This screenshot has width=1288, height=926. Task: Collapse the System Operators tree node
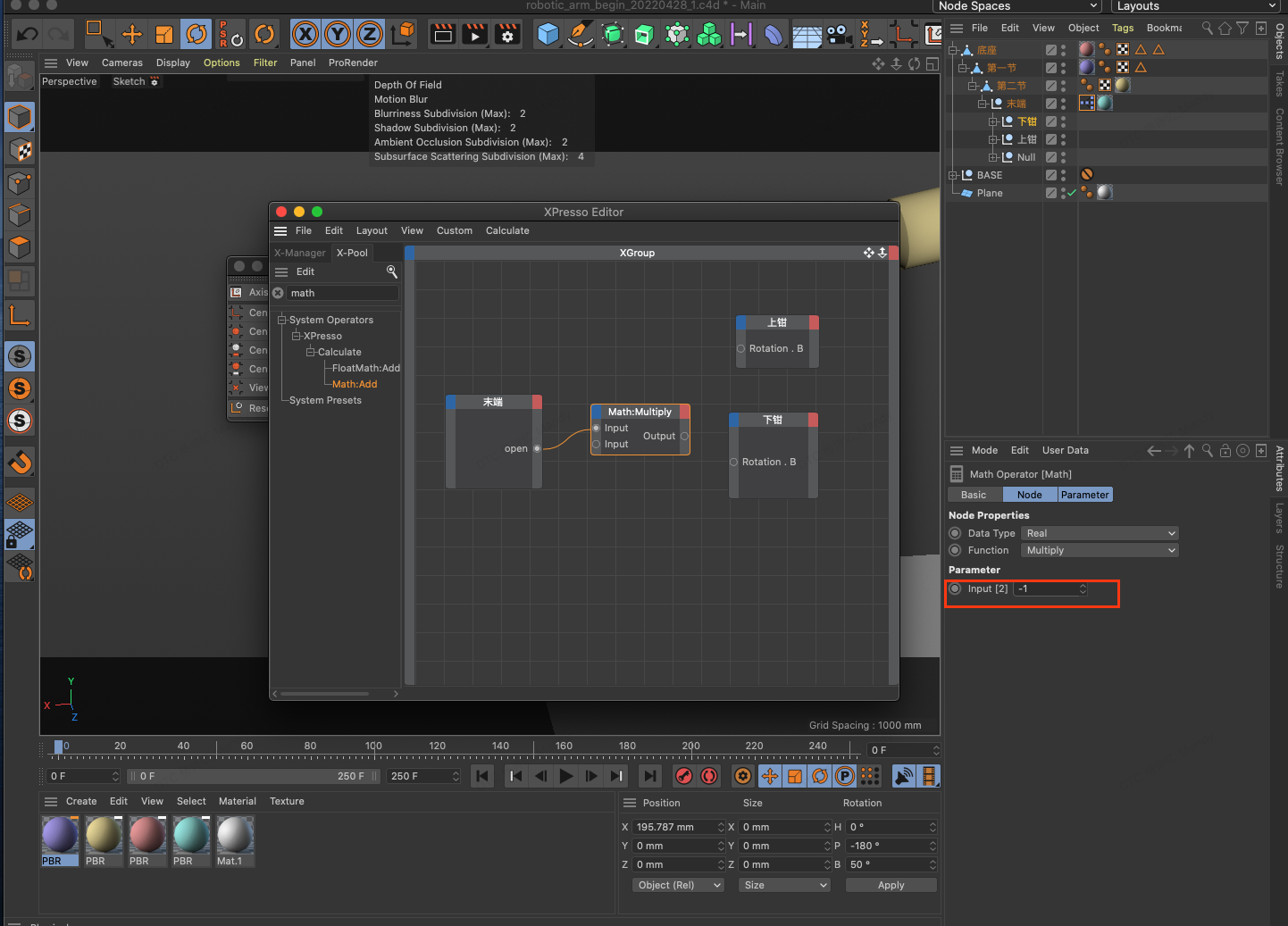(282, 320)
